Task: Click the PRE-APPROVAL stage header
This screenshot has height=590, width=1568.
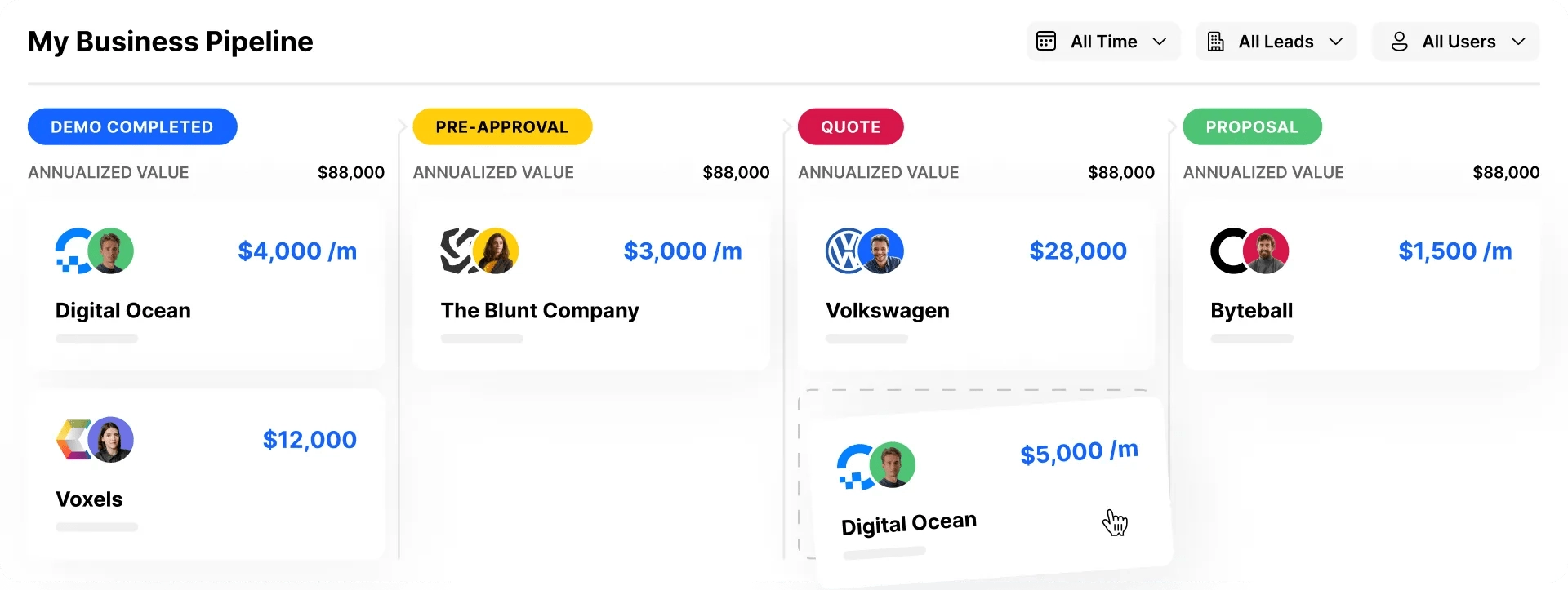Action: tap(501, 126)
